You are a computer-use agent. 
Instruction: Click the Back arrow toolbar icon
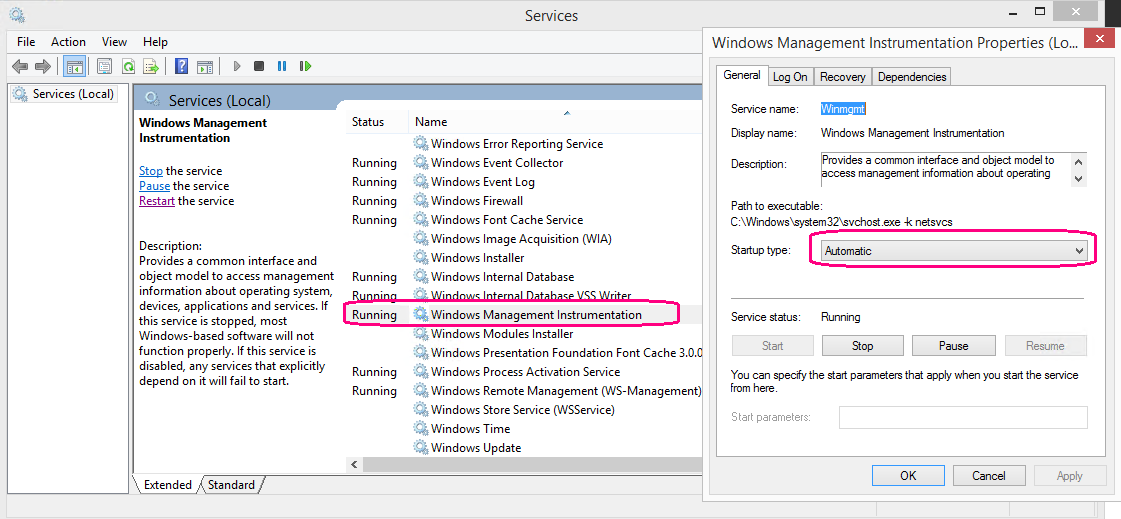point(20,66)
